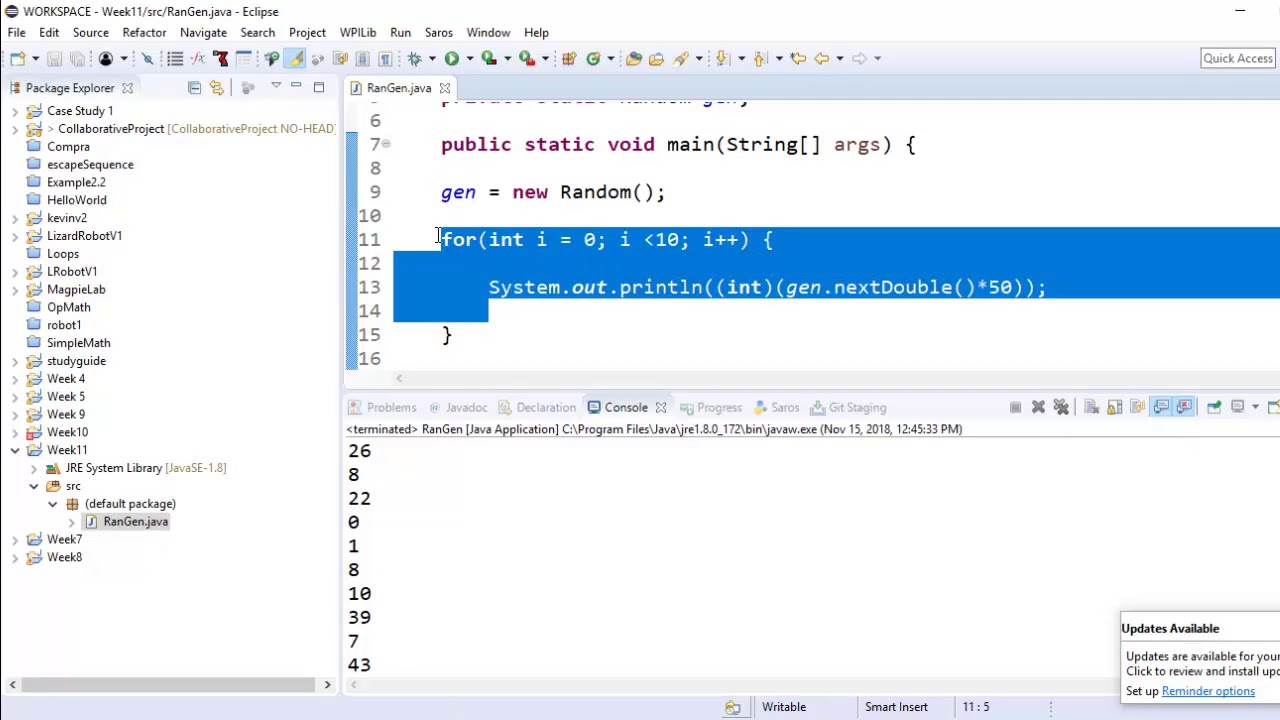Click the Next Annotation arrow icon
Screen dimensions: 1280x720
point(722,58)
